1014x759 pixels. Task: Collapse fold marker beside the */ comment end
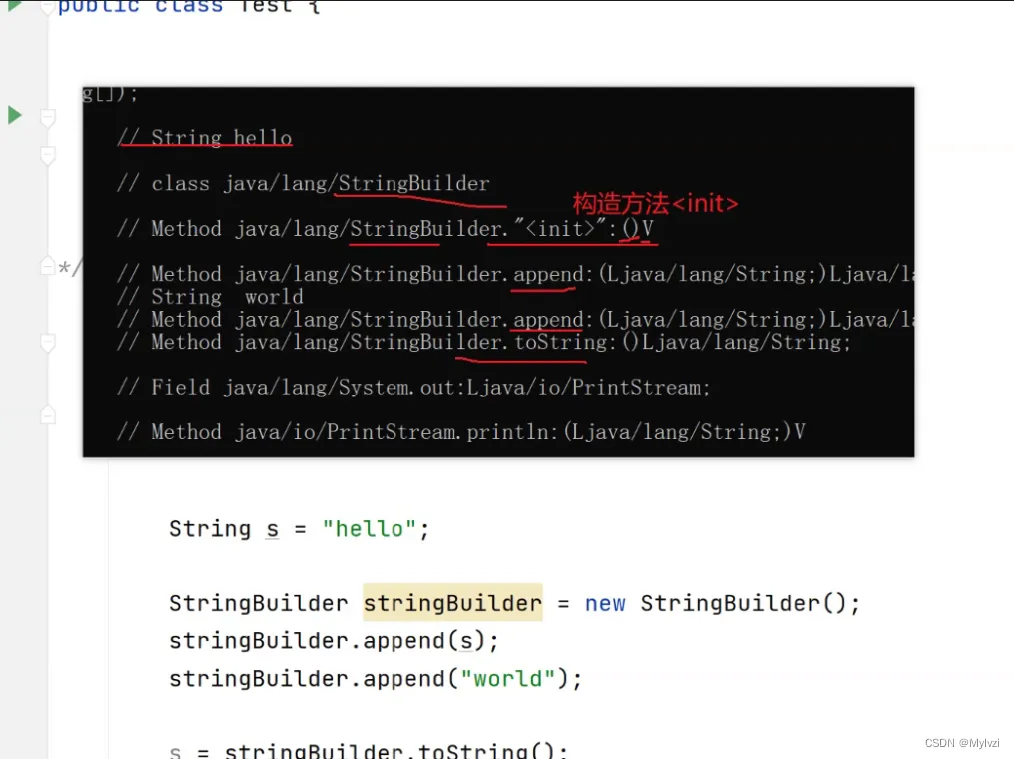(48, 266)
